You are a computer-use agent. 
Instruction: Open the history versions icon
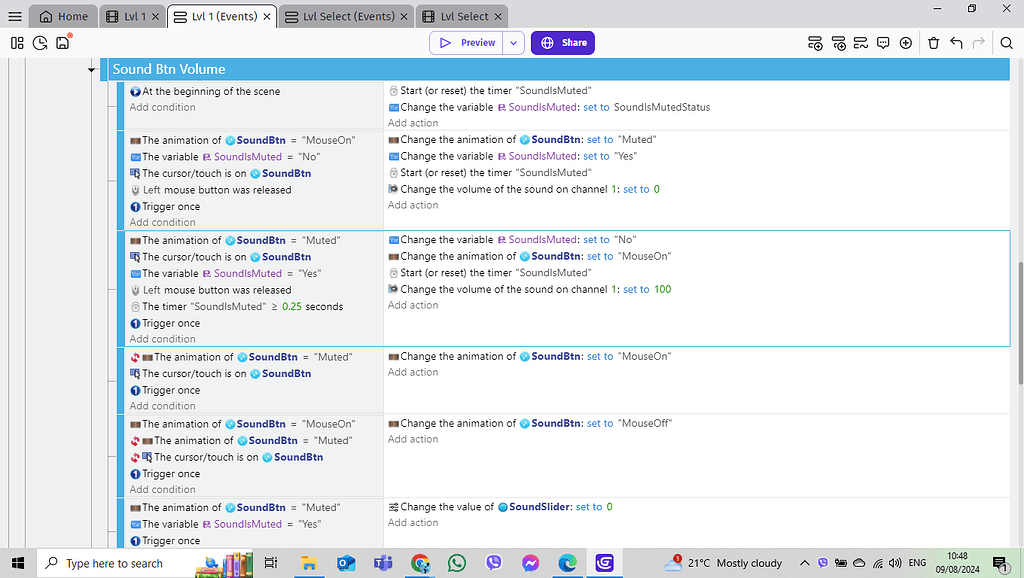[x=40, y=43]
